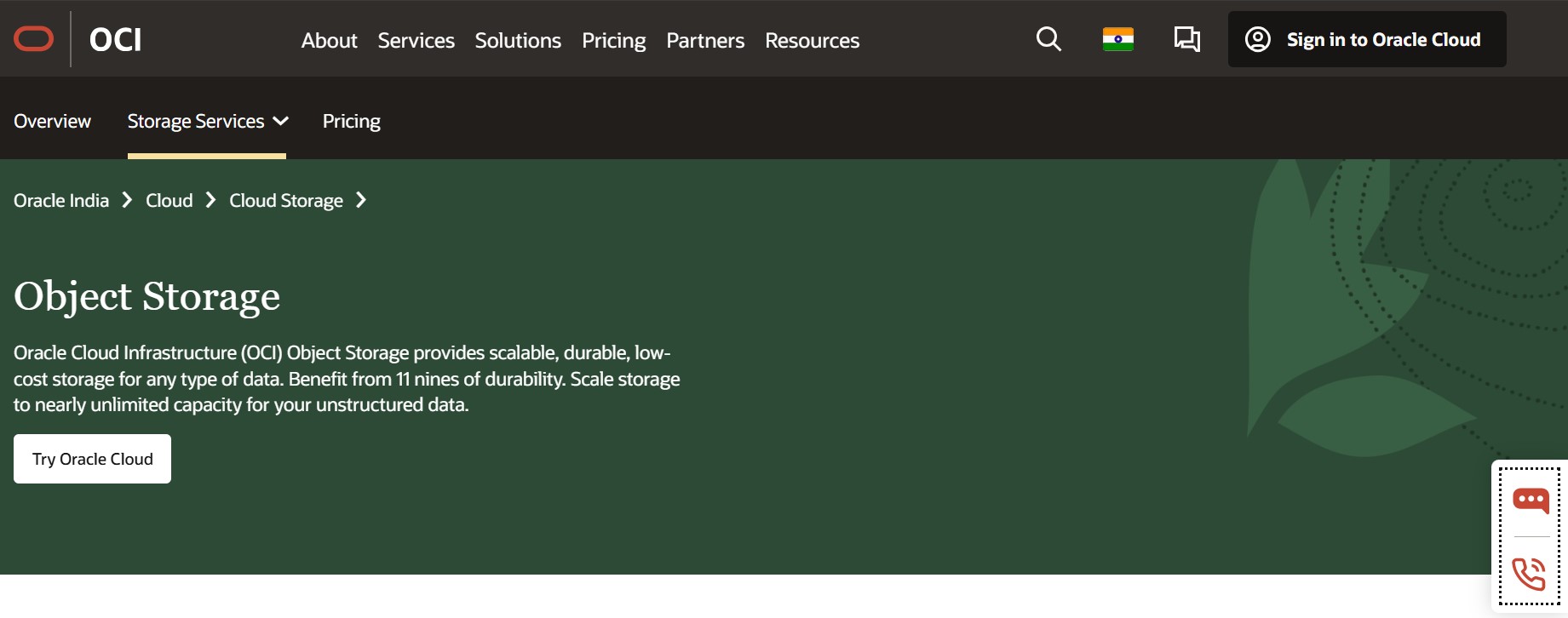Open the top navigation Pricing menu
This screenshot has width=1568, height=618.
pyautogui.click(x=613, y=40)
